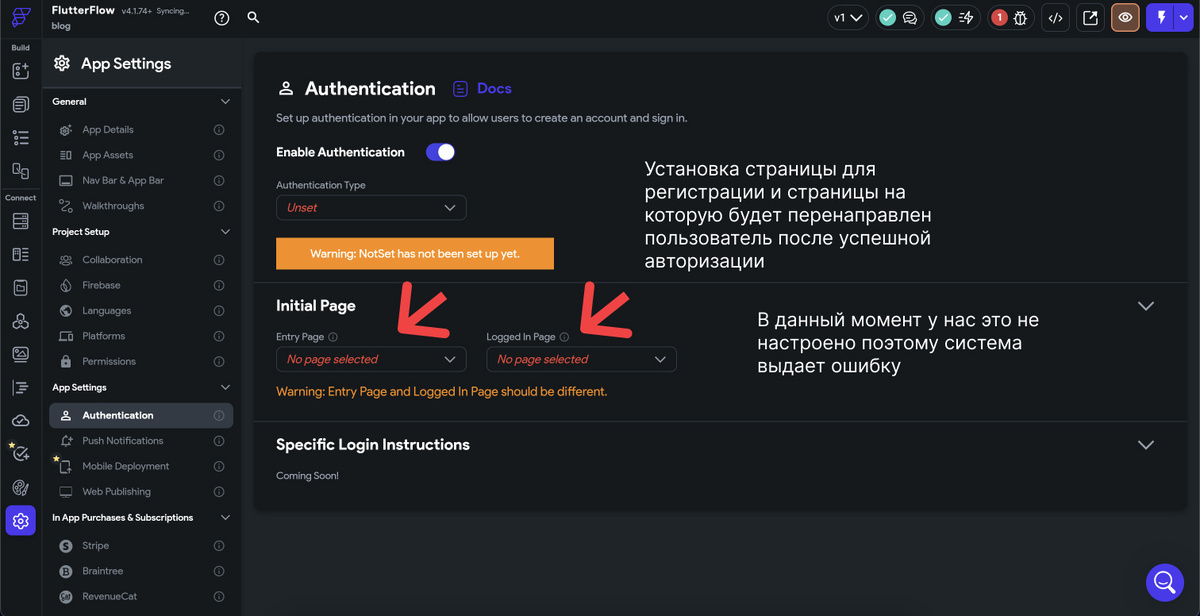Open Walkthroughs settings
This screenshot has height=616, width=1200.
tap(141, 206)
